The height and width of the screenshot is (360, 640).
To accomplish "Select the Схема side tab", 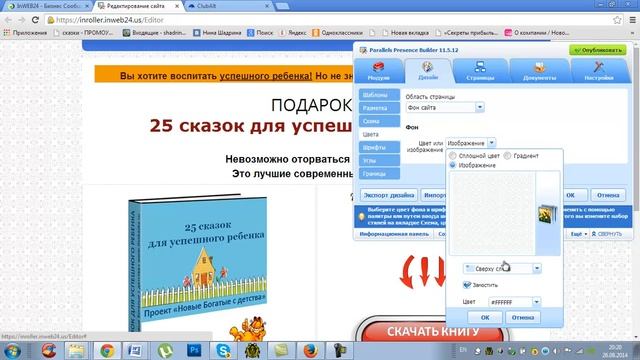I will [x=379, y=121].
